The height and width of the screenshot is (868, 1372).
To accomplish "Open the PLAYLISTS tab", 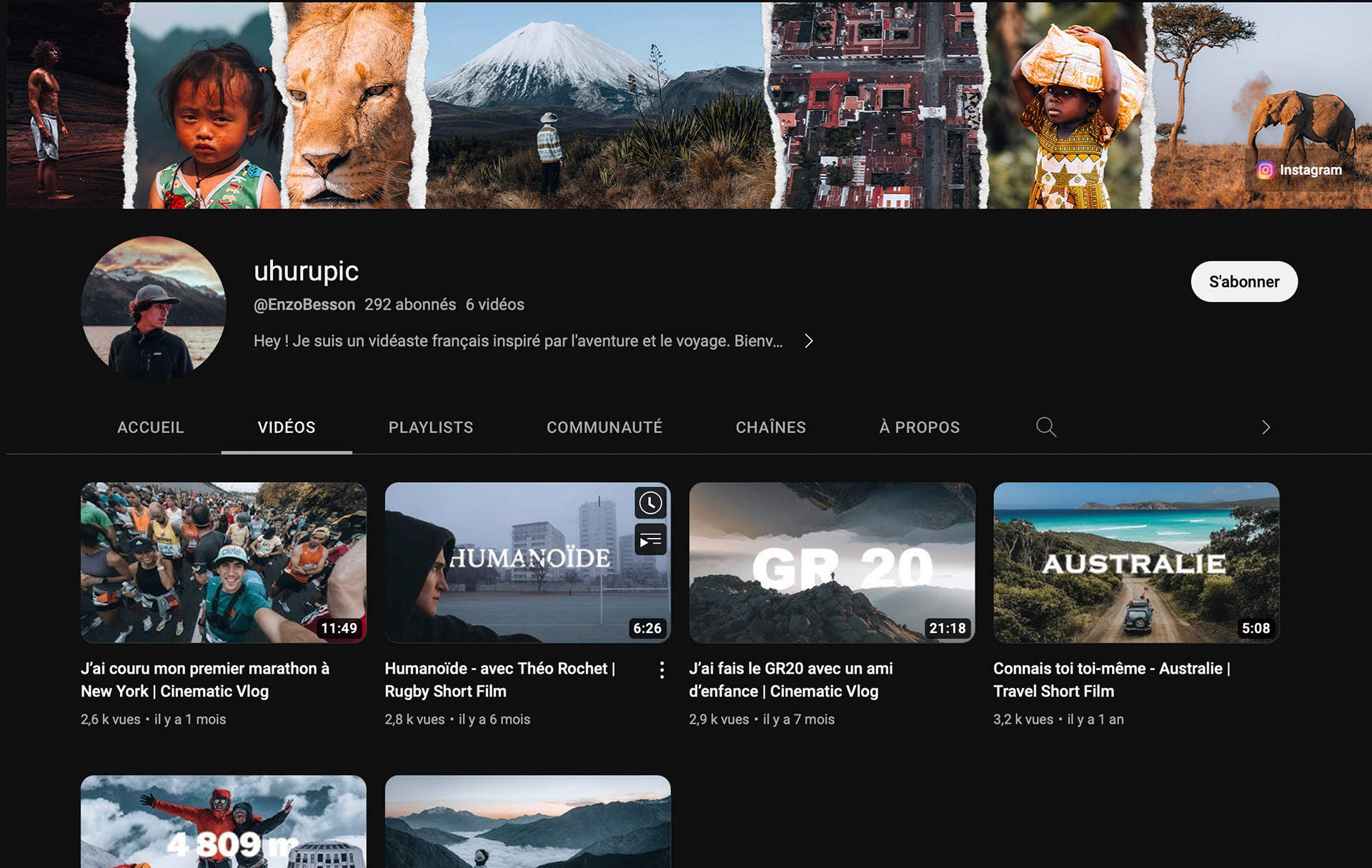I will coord(431,427).
